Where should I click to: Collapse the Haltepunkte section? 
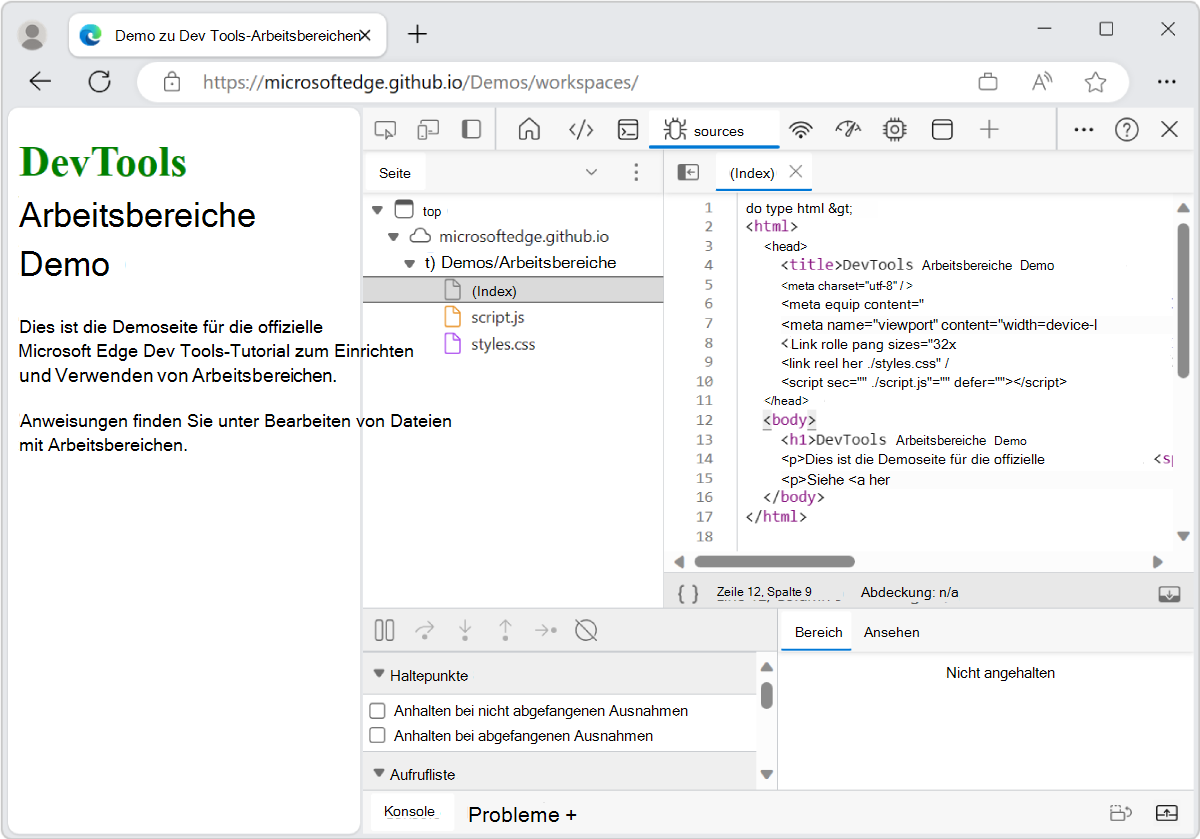click(377, 674)
